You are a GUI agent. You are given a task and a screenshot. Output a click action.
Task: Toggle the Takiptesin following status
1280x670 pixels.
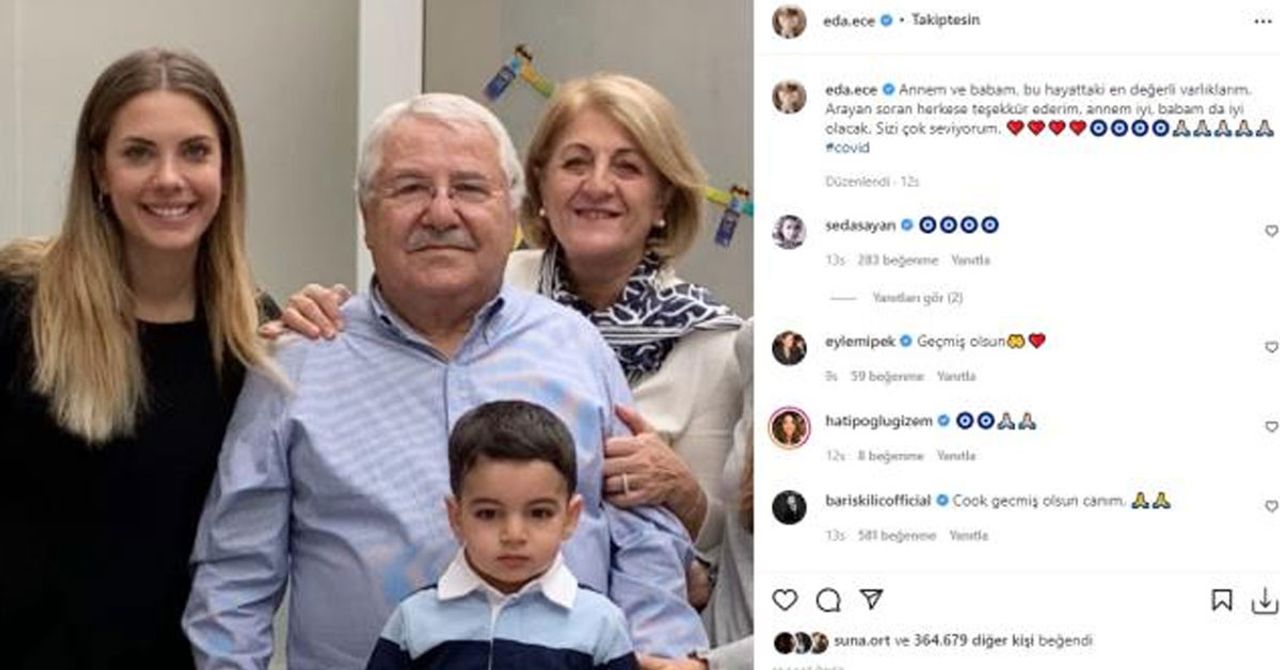click(945, 20)
